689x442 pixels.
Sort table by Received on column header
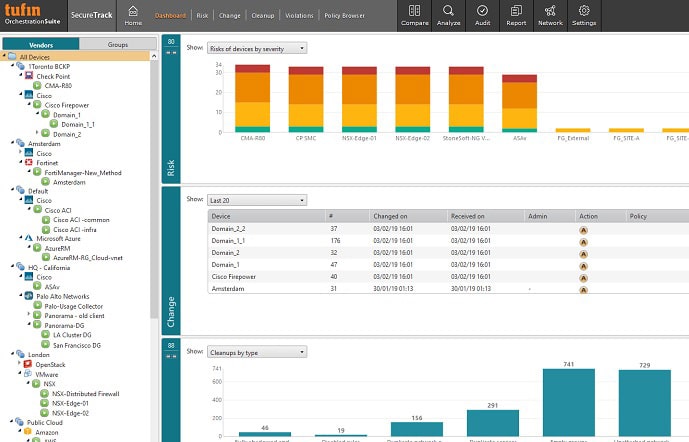[486, 216]
